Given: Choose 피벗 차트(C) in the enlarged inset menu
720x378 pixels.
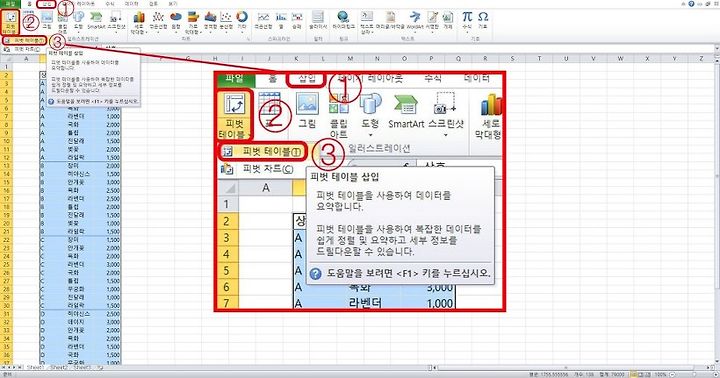Looking at the screenshot, I should click(263, 169).
